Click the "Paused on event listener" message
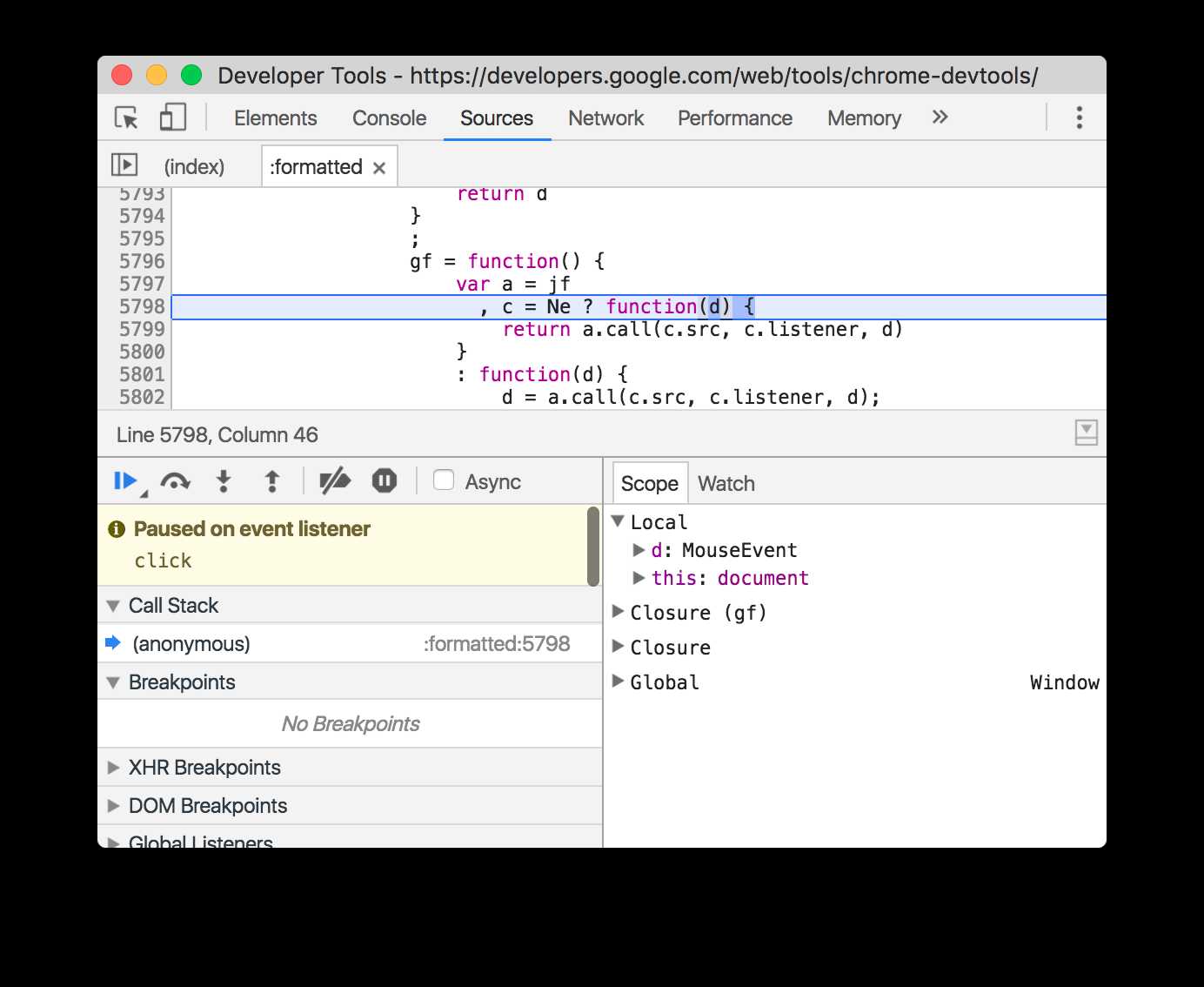 (x=251, y=528)
